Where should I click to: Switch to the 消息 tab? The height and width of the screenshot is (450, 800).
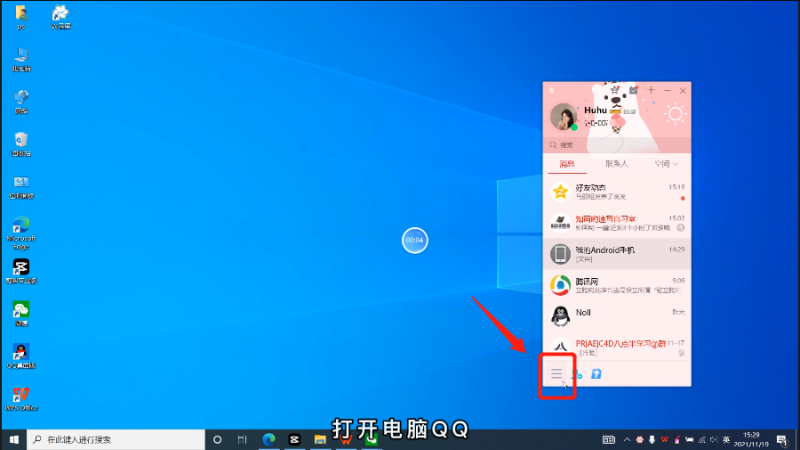click(567, 164)
